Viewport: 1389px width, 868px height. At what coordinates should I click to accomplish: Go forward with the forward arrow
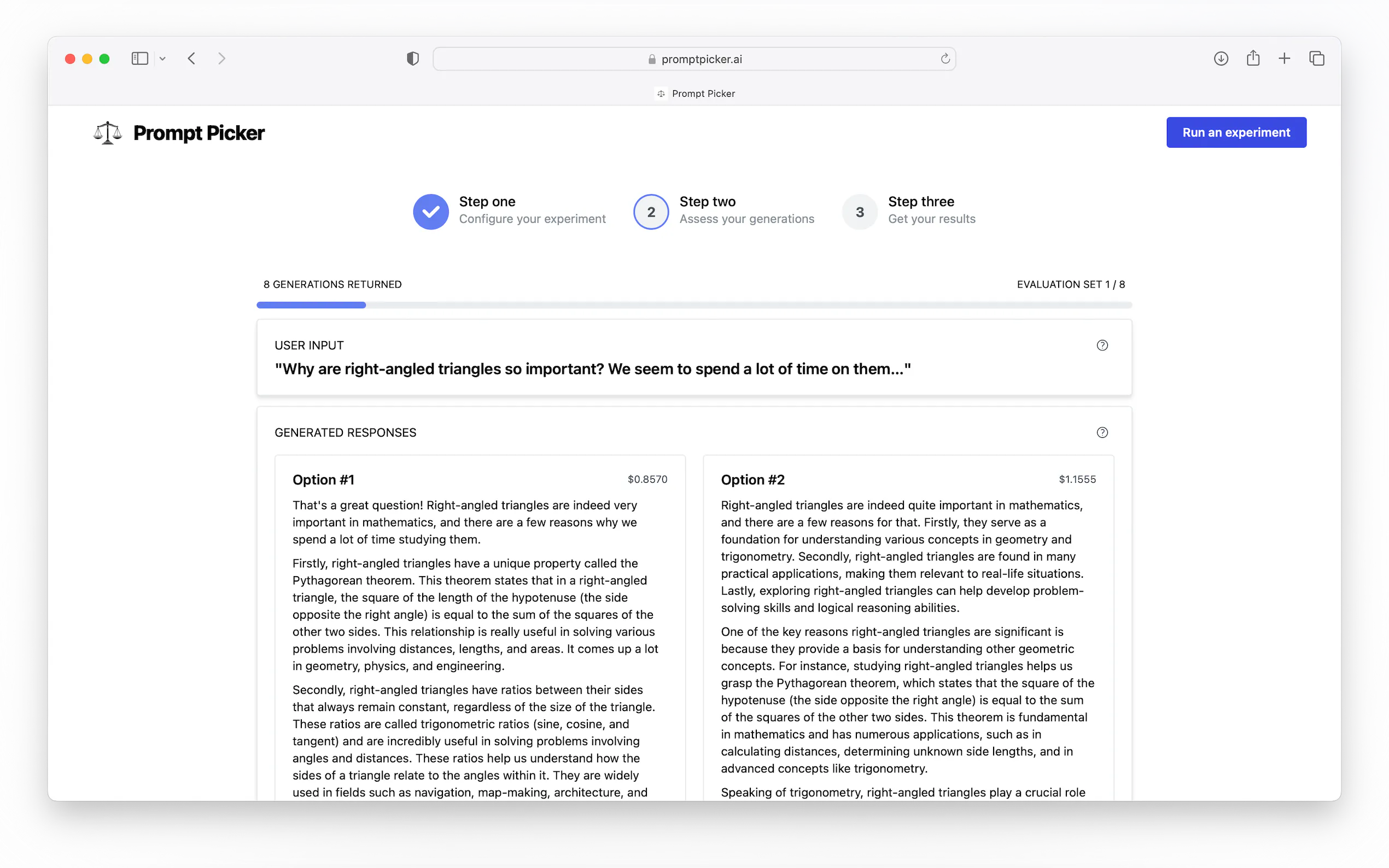click(221, 58)
